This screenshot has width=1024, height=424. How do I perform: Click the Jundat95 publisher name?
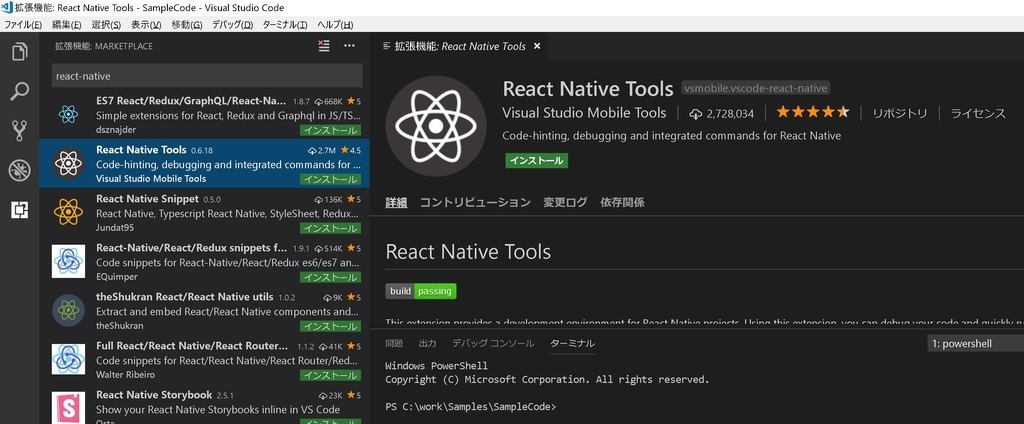(116, 227)
